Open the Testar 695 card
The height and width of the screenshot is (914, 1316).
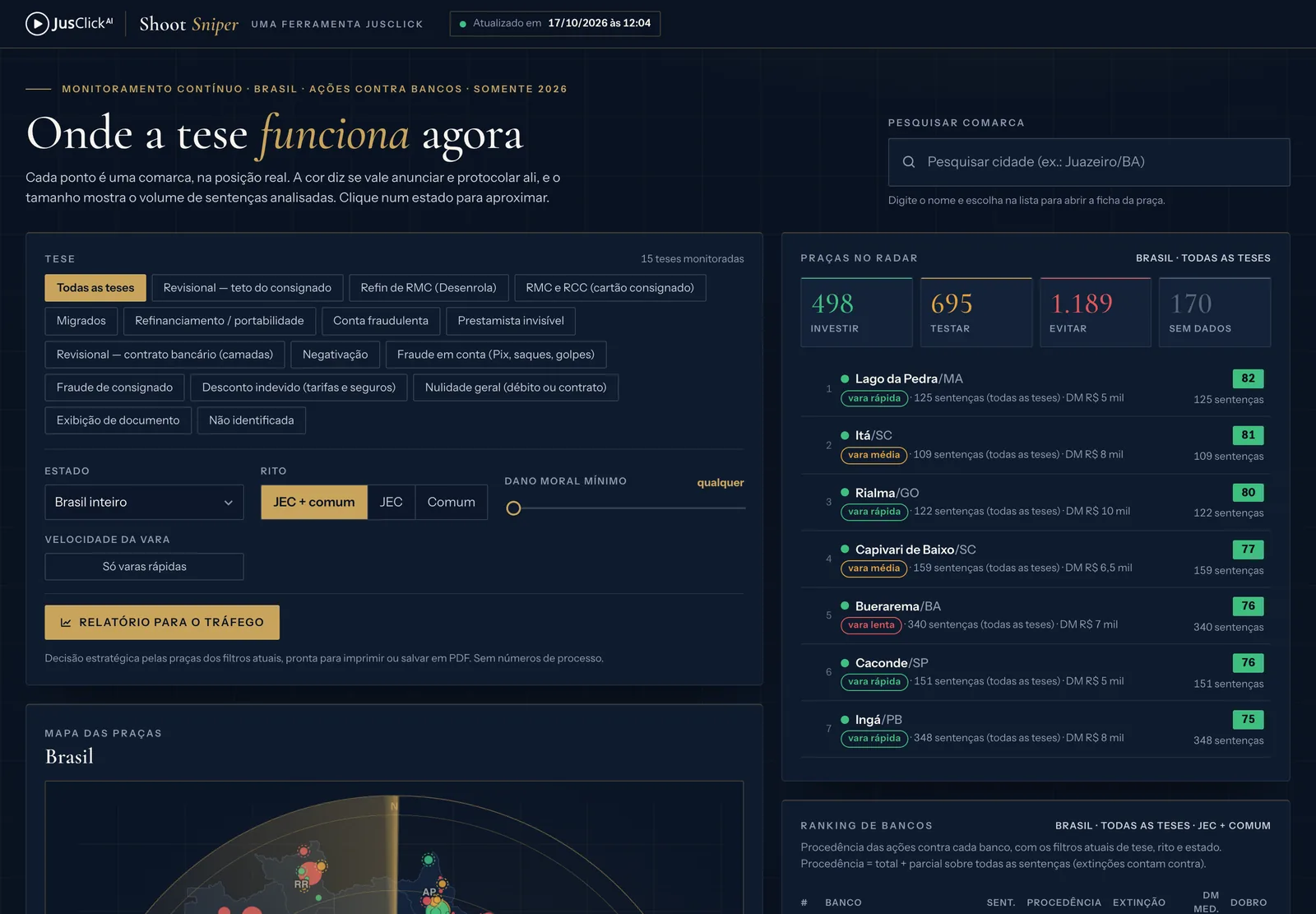click(x=976, y=313)
